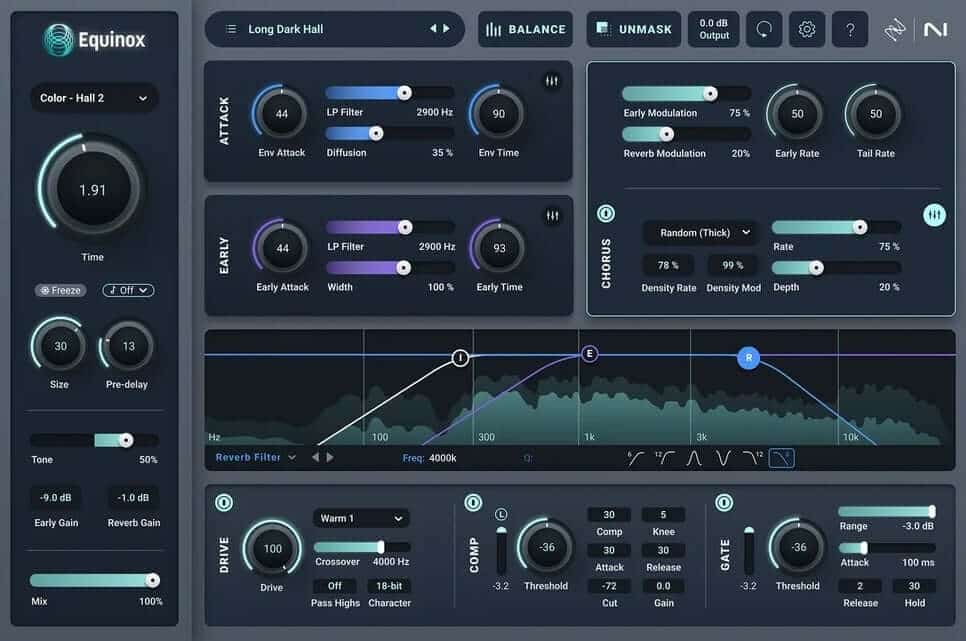This screenshot has height=641, width=966.
Task: Select next filter band arrow
Action: tap(330, 457)
